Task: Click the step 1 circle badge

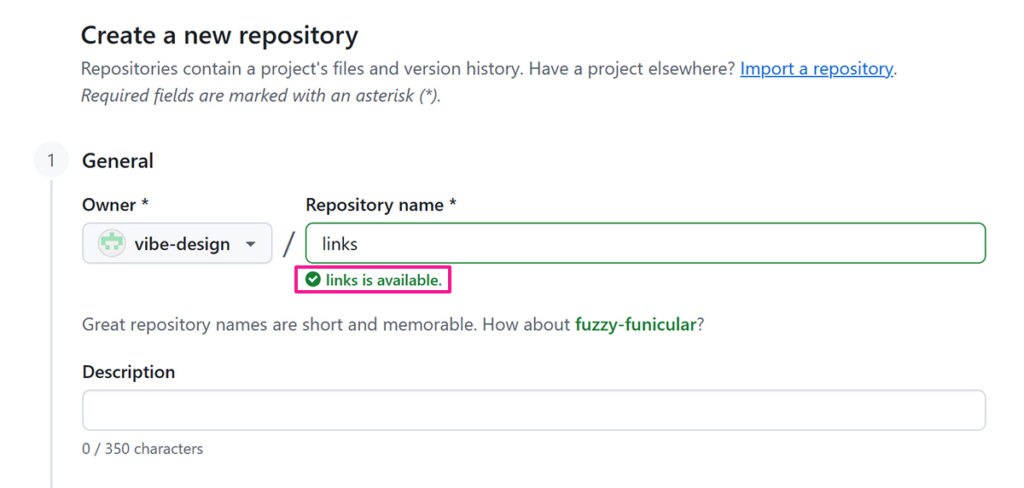Action: [51, 160]
